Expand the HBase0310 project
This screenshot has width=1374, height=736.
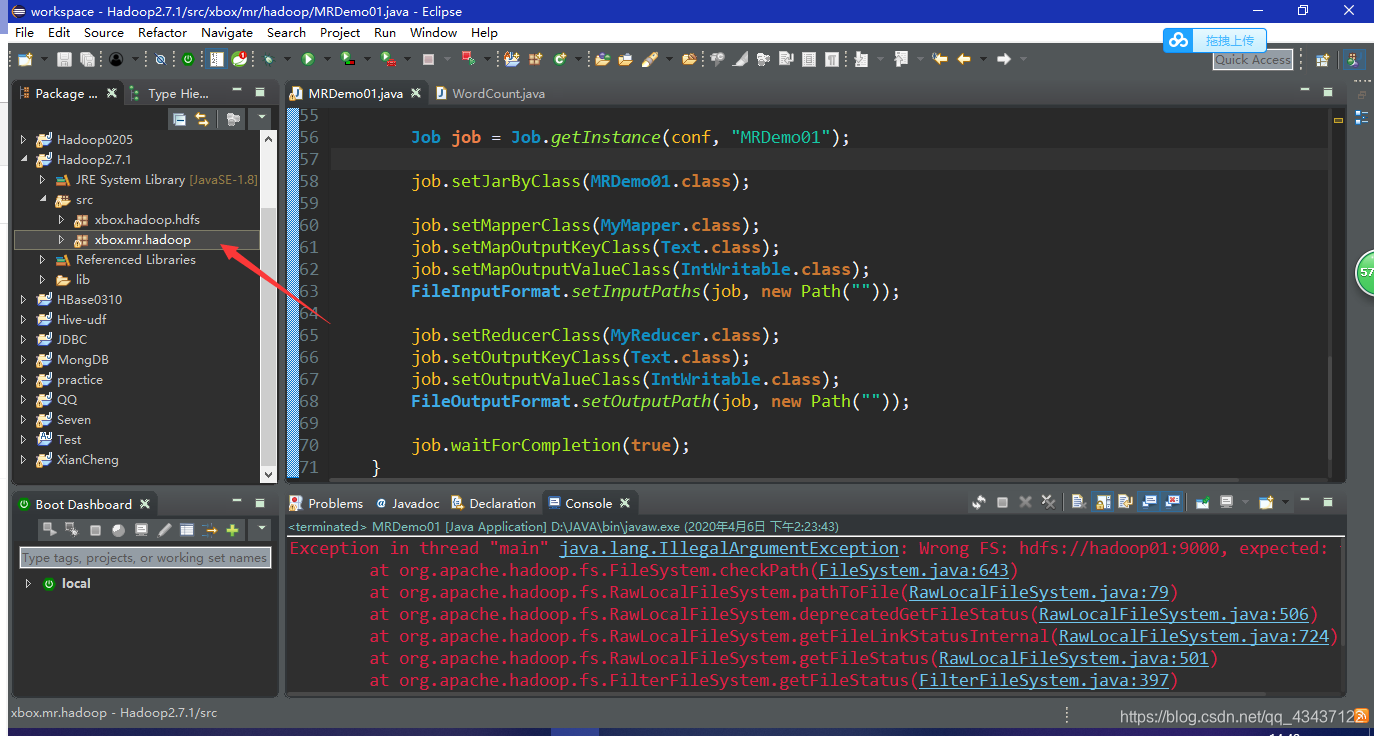point(25,299)
